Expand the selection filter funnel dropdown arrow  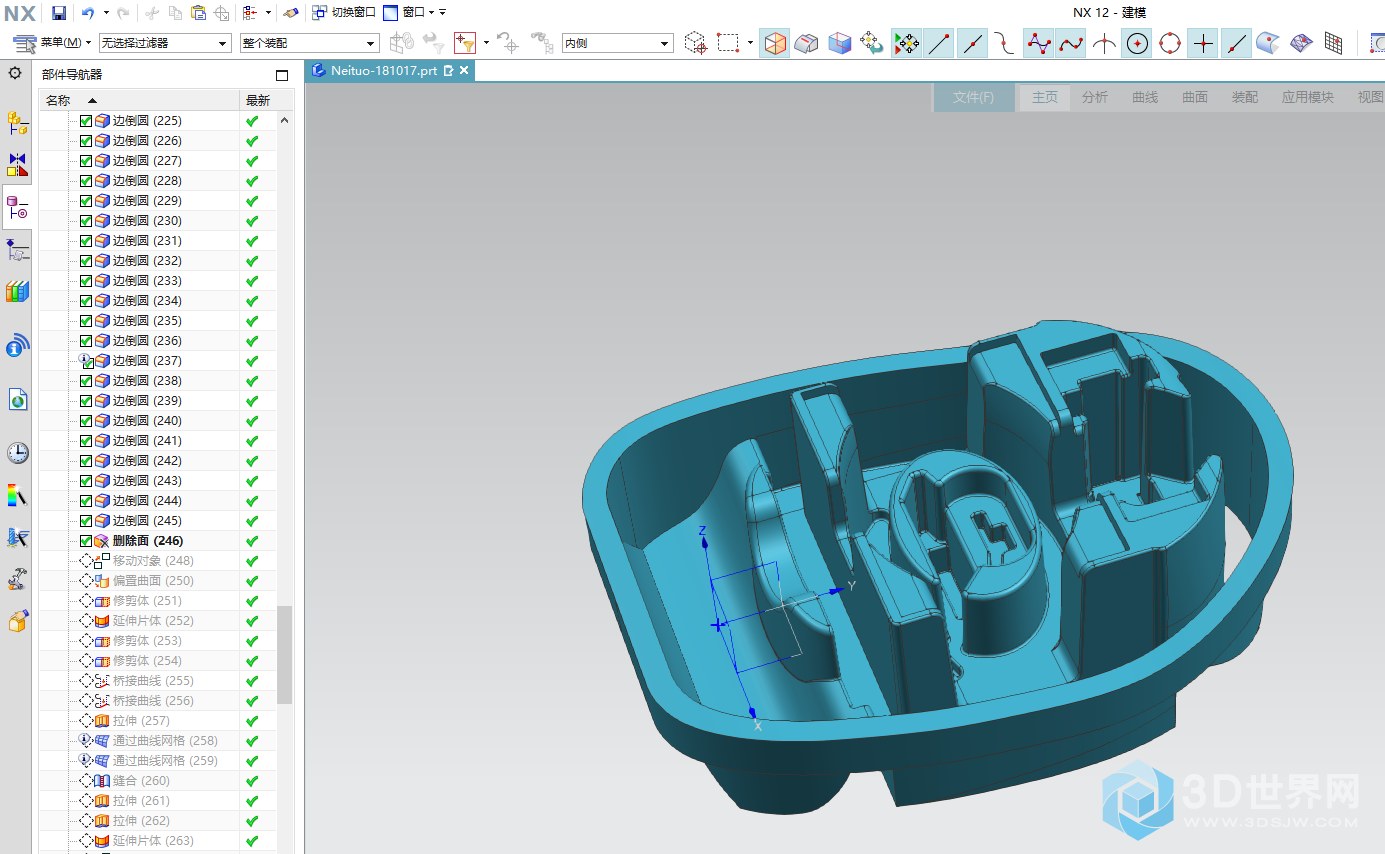click(486, 43)
